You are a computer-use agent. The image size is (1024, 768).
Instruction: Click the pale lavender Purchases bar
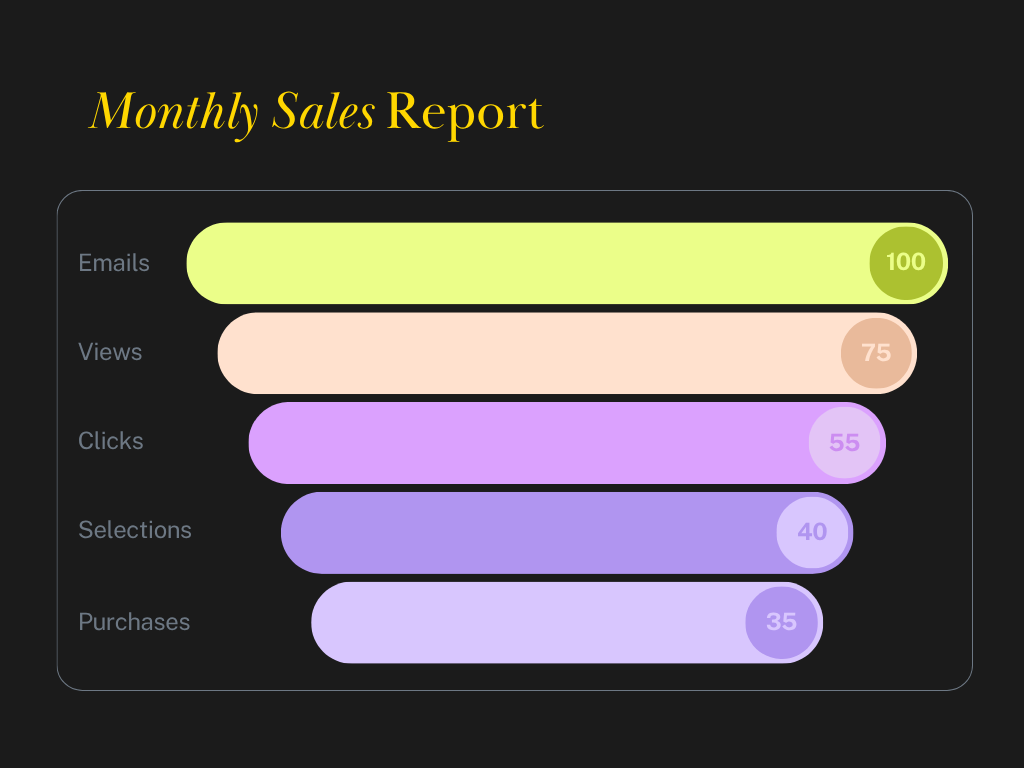520,622
